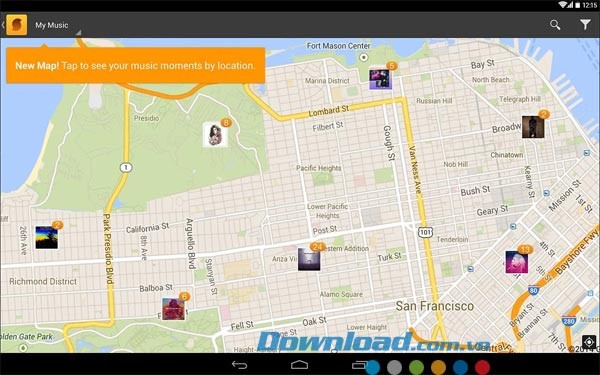Tap the orange New Map banner
This screenshot has width=600, height=375.
point(136,65)
